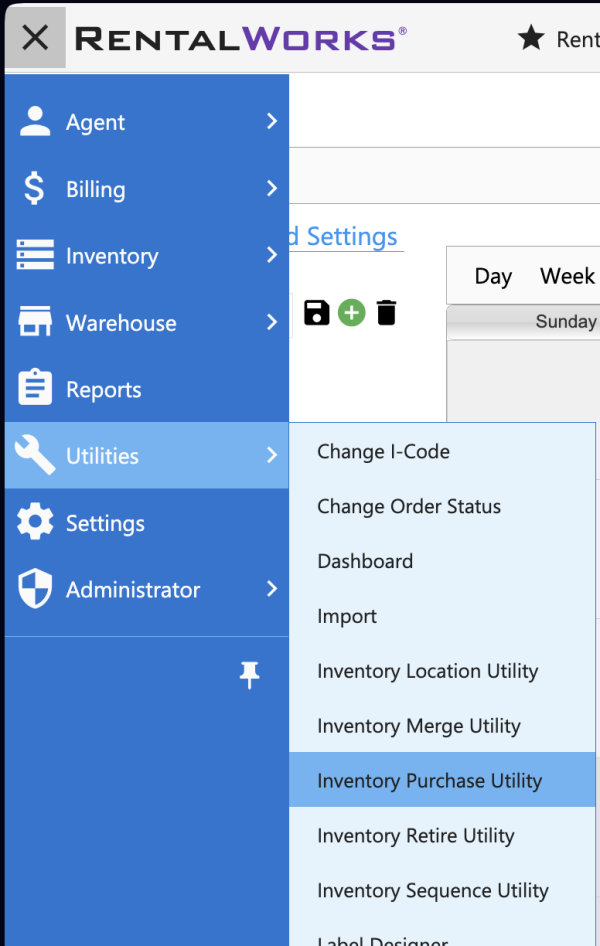Open the Settings link in header
The height and width of the screenshot is (946, 600).
point(350,237)
